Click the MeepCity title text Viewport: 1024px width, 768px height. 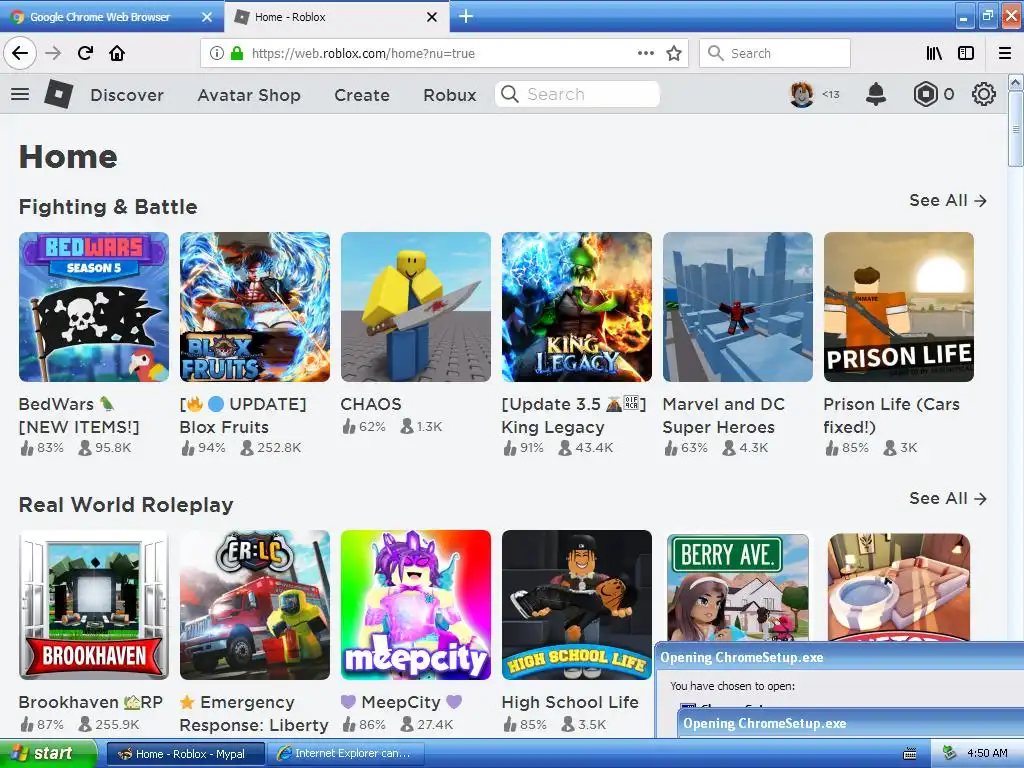pos(401,702)
